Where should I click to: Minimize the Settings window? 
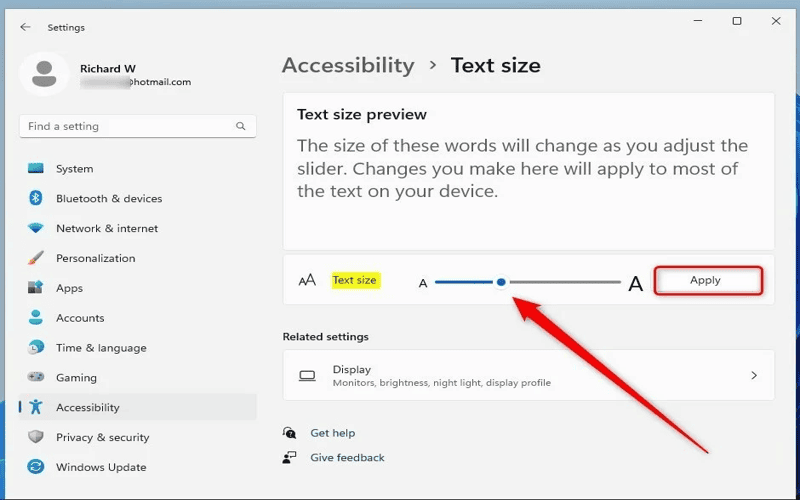[x=698, y=21]
